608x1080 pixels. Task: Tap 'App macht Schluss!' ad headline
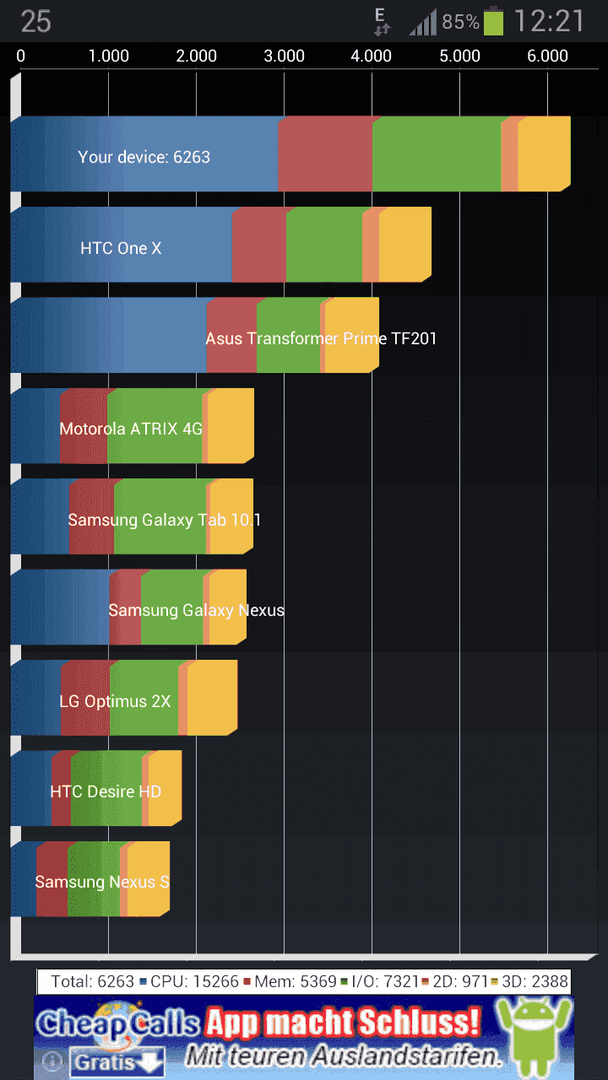(x=342, y=1021)
